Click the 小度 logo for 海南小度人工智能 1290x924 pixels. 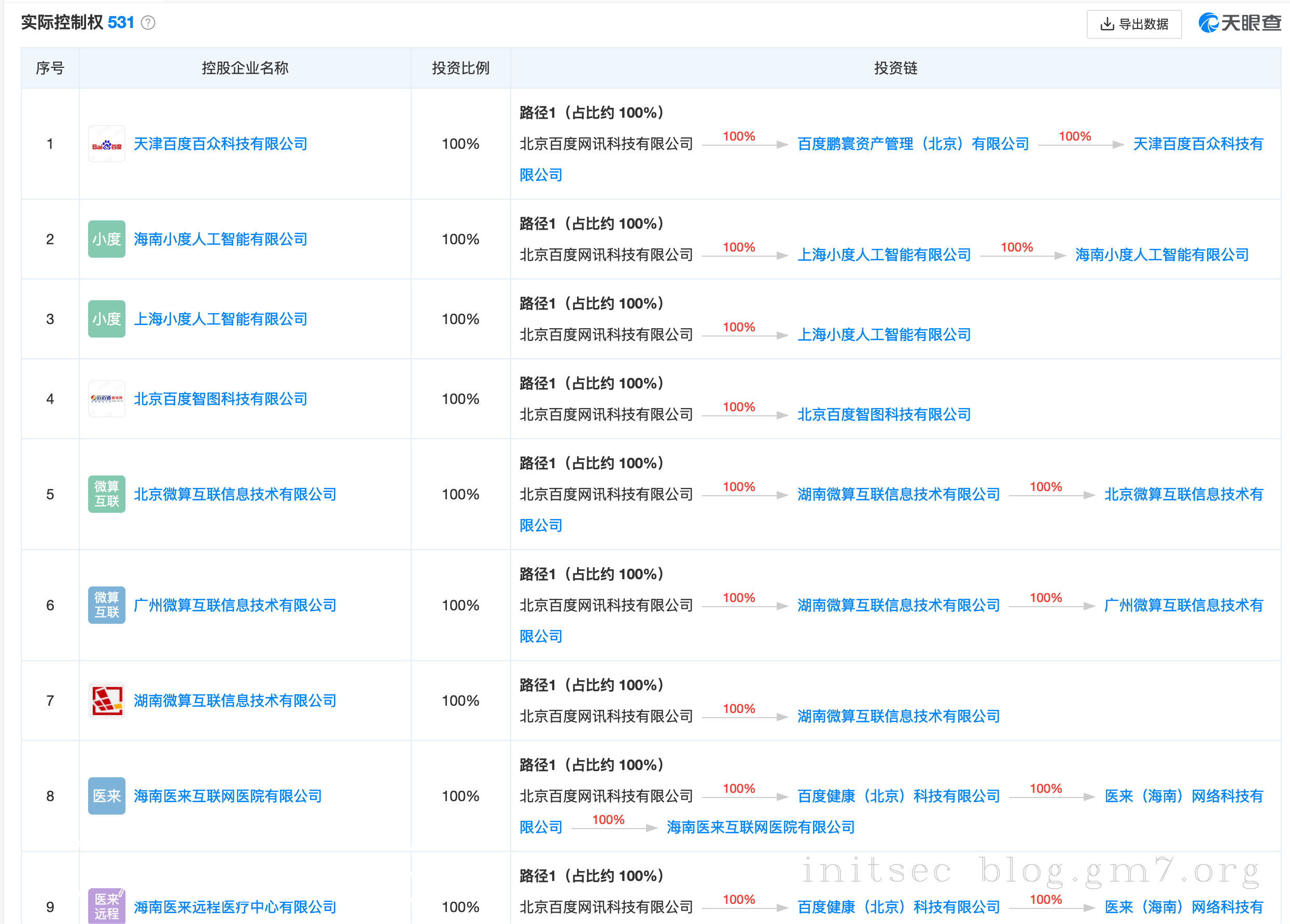[x=107, y=239]
